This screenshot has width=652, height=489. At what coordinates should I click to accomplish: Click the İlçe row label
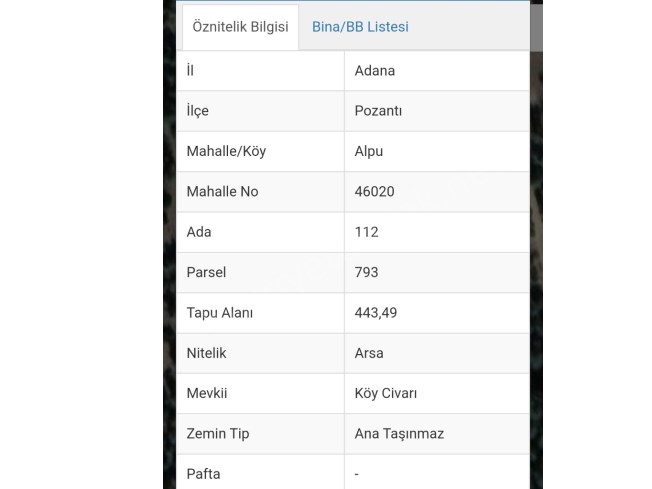pos(198,111)
